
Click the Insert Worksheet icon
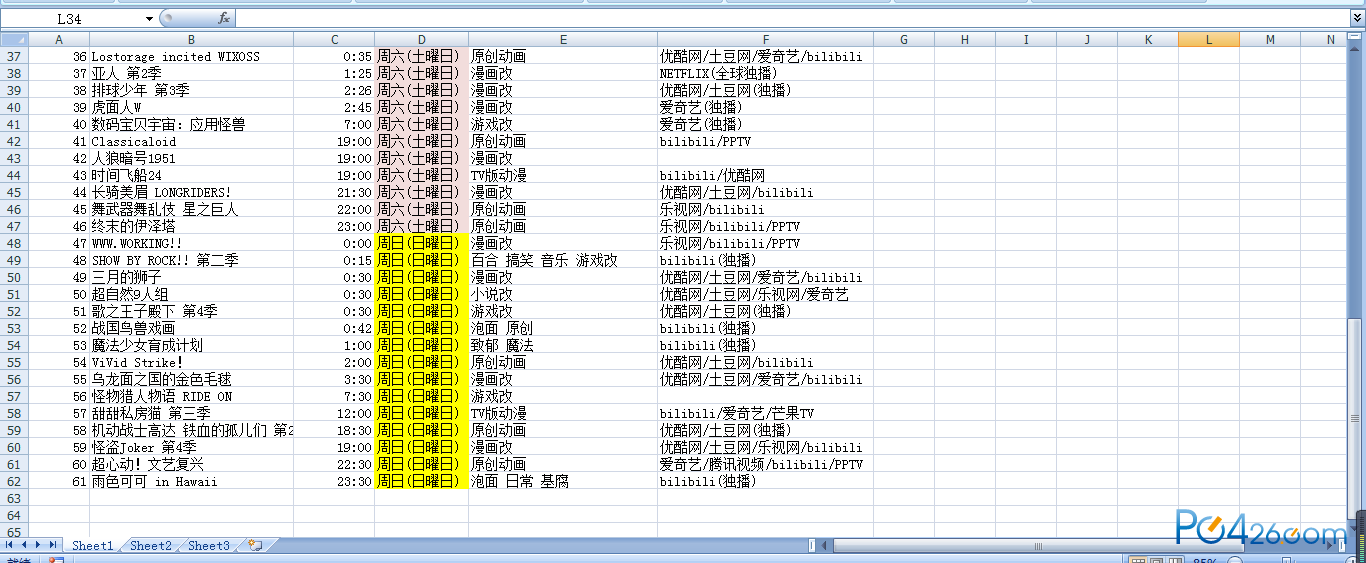(x=256, y=545)
